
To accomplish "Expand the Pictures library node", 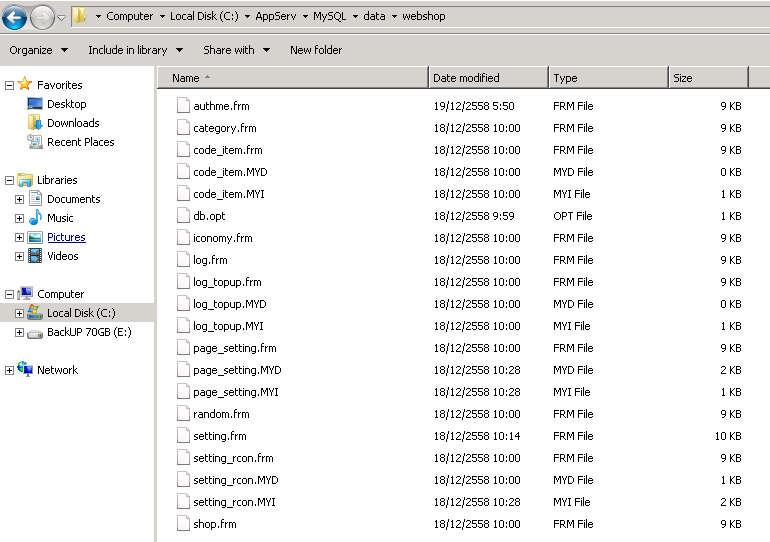I will (x=19, y=238).
